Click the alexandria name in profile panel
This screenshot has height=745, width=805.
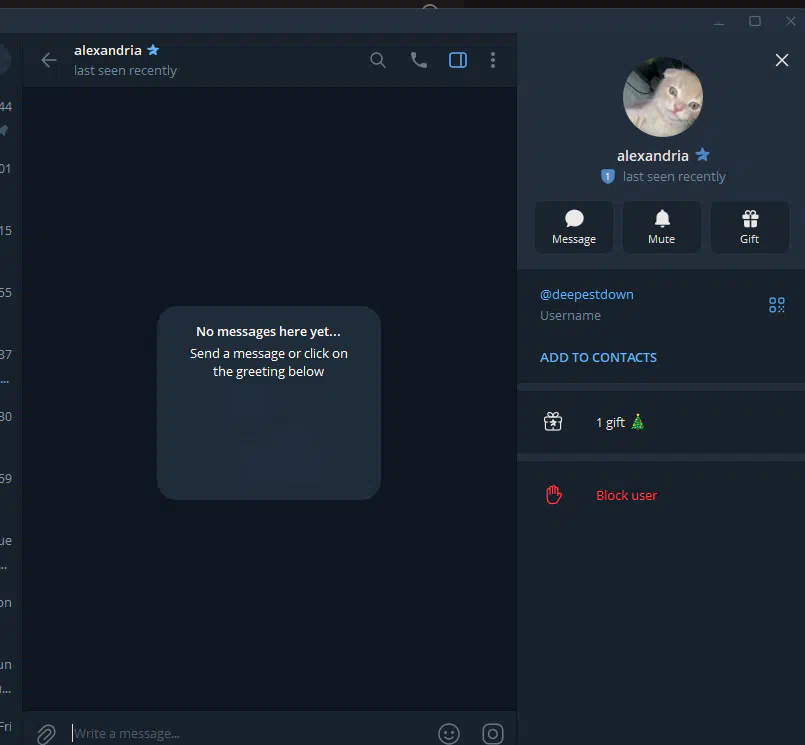(x=653, y=156)
